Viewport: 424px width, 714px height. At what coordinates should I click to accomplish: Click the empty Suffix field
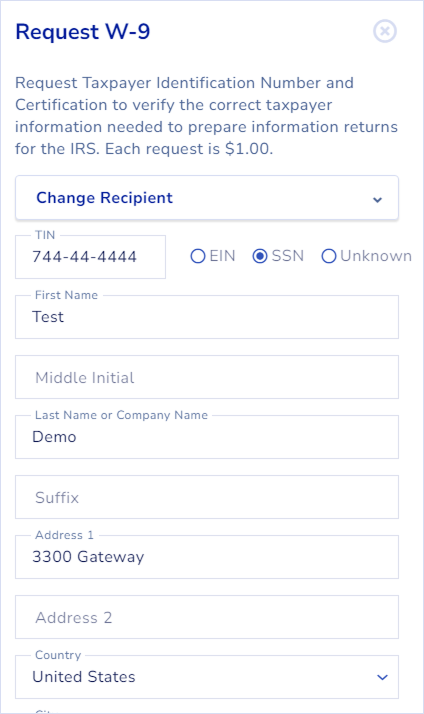tap(207, 497)
